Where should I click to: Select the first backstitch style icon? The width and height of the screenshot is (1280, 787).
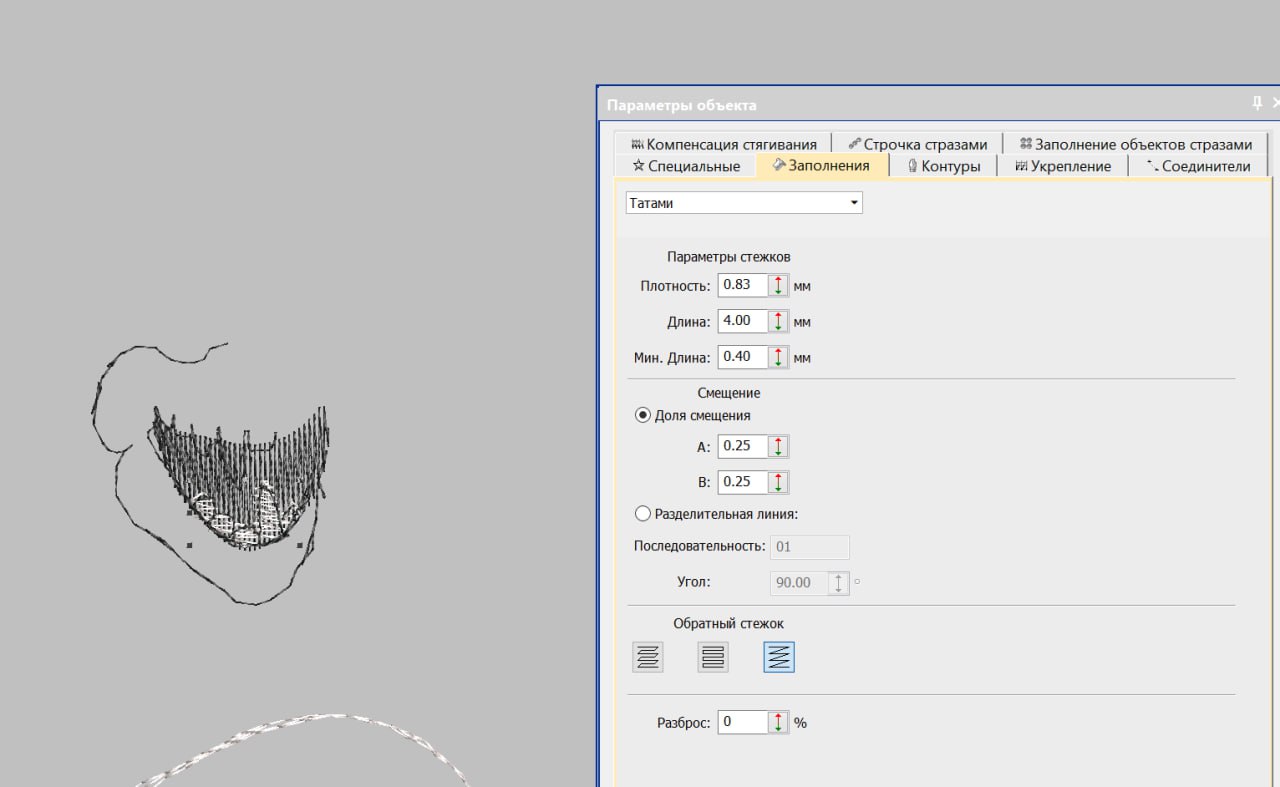648,657
